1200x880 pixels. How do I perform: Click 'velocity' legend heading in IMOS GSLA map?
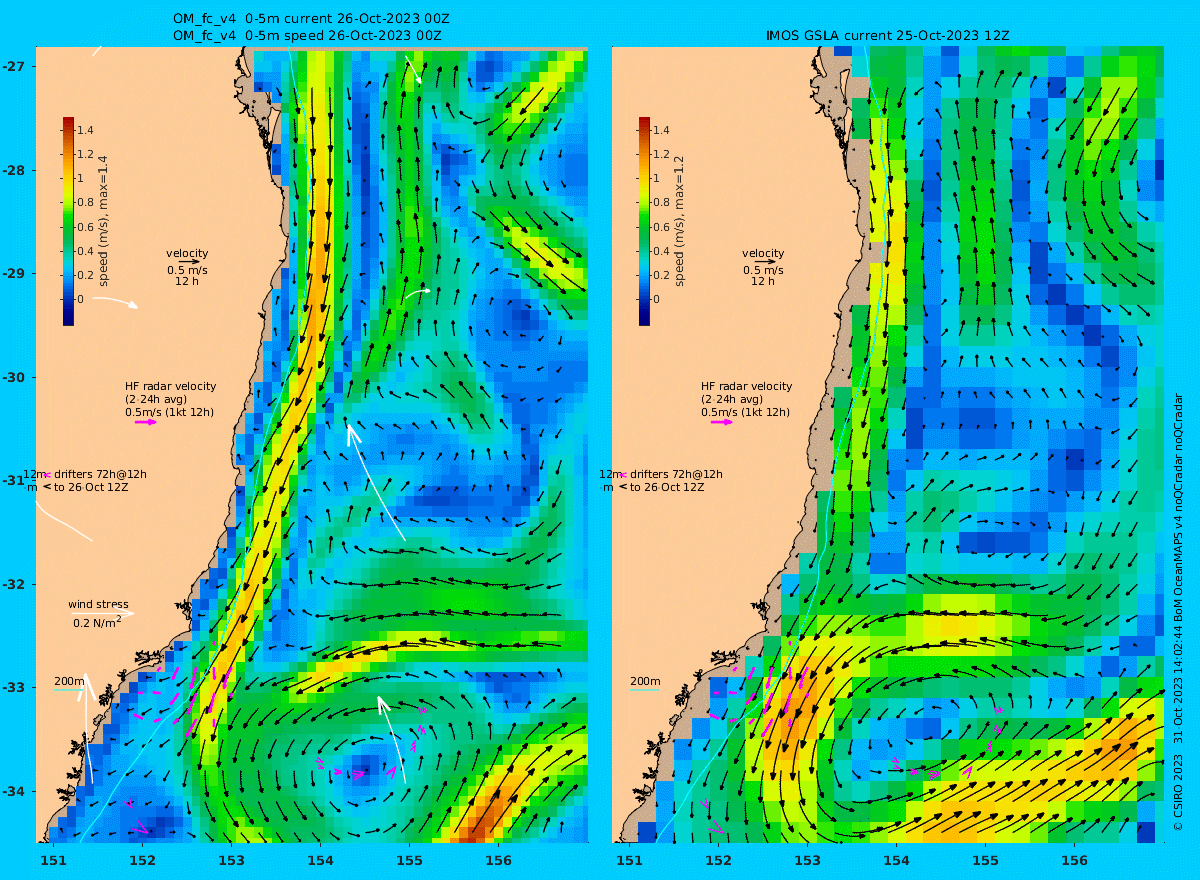(x=763, y=253)
